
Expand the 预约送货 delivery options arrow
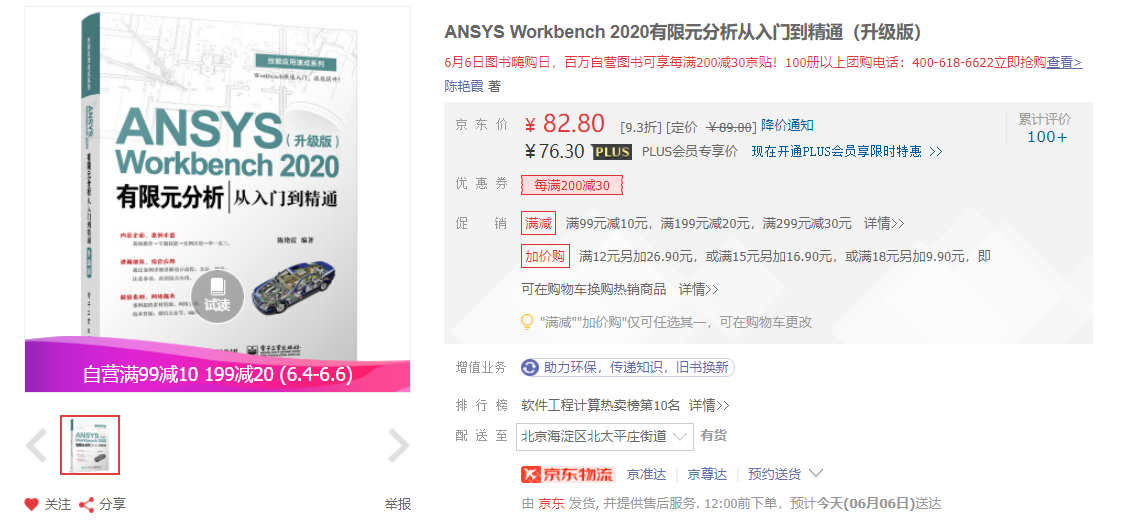[816, 474]
